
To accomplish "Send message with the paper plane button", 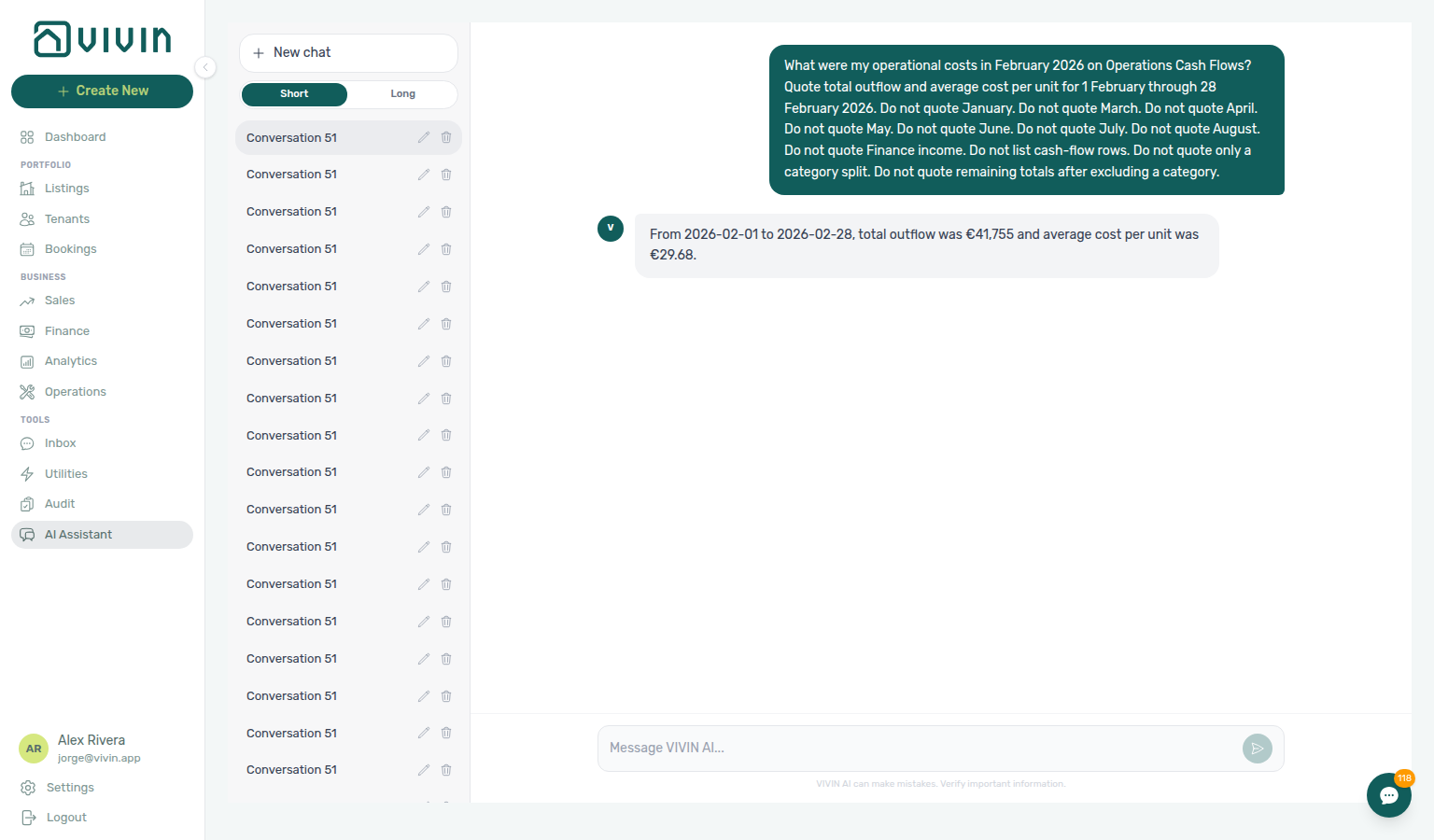I will [1258, 749].
